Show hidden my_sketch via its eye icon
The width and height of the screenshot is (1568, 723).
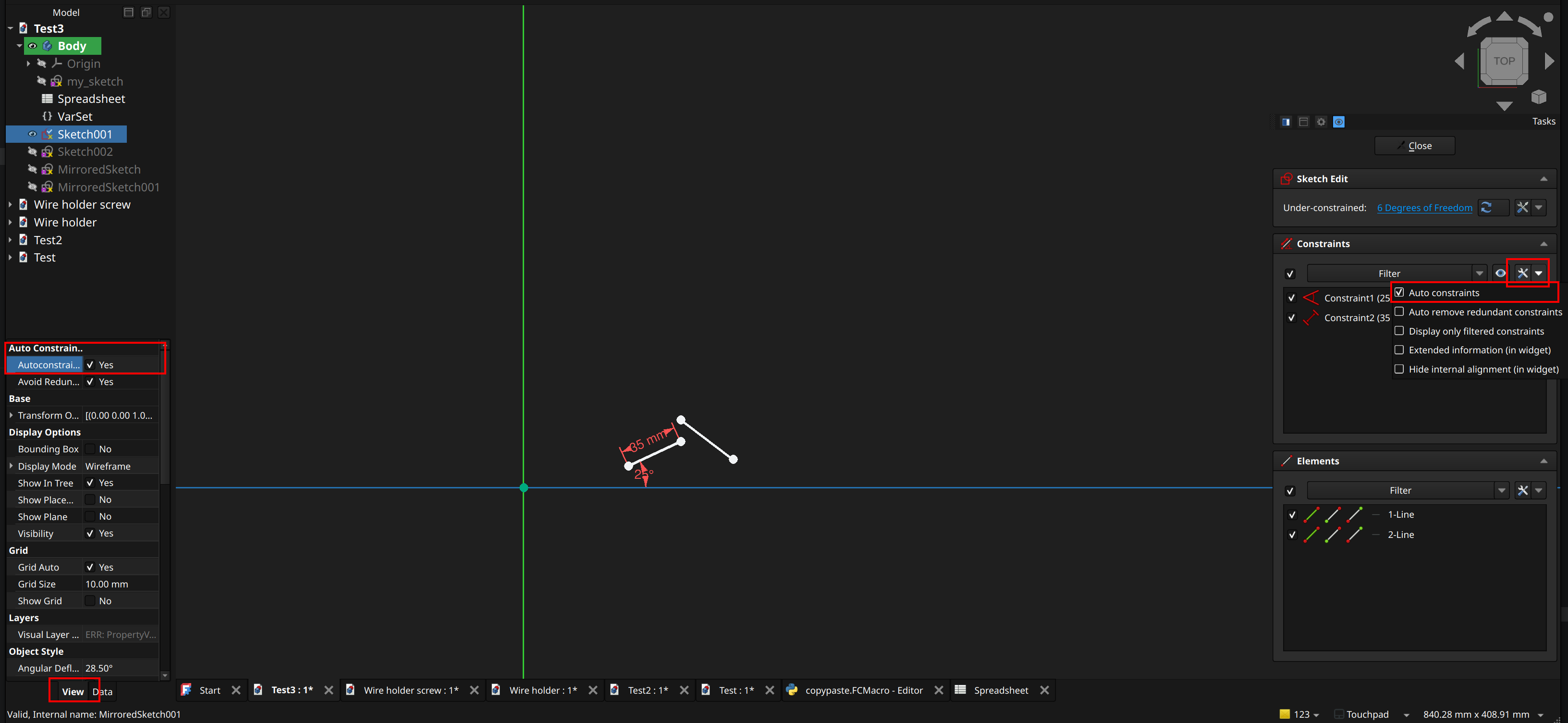tap(41, 81)
